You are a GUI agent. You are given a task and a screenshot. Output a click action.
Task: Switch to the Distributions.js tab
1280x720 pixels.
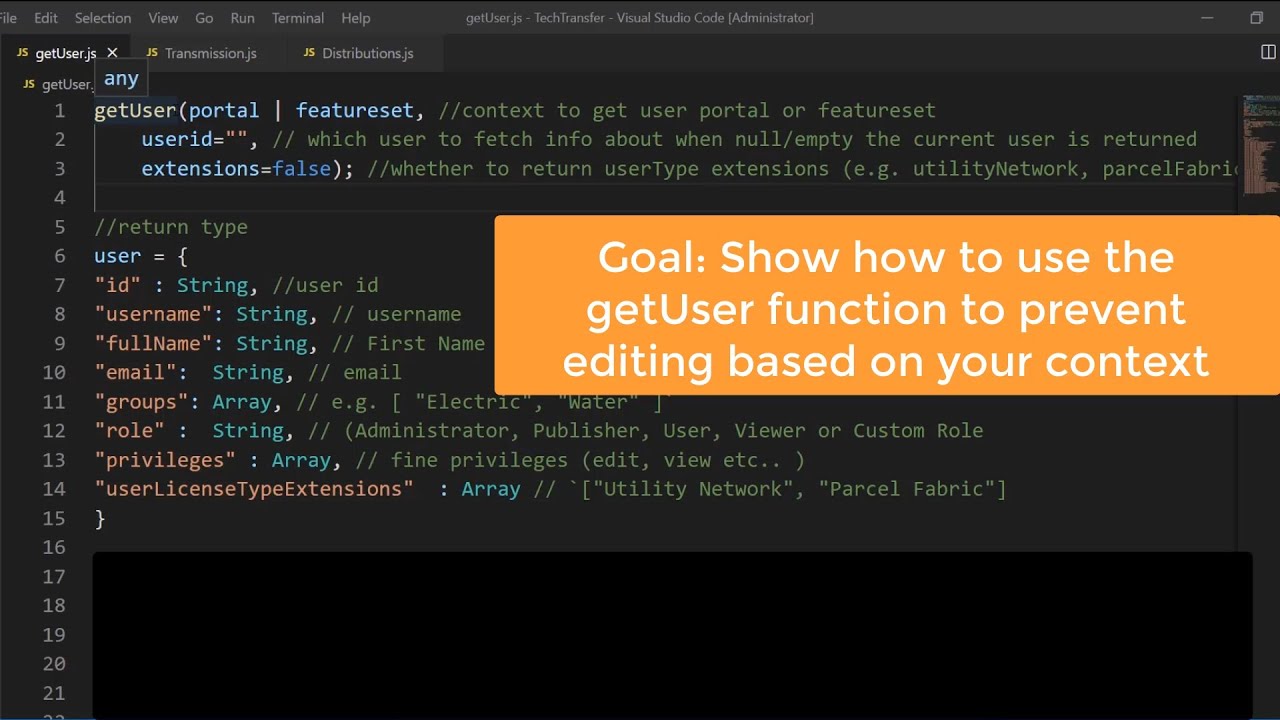pyautogui.click(x=367, y=53)
